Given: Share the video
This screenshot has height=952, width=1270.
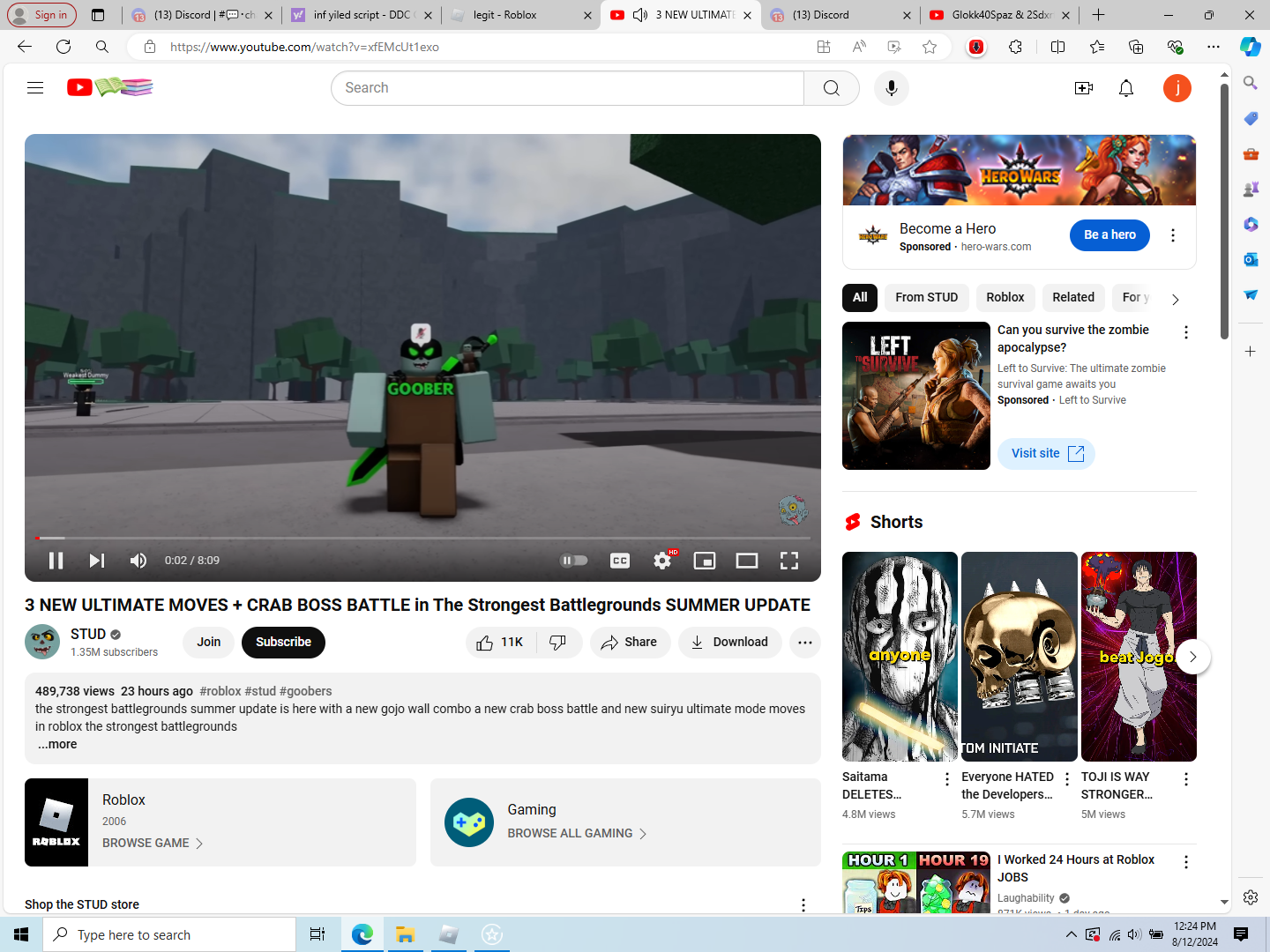Looking at the screenshot, I should pyautogui.click(x=630, y=643).
